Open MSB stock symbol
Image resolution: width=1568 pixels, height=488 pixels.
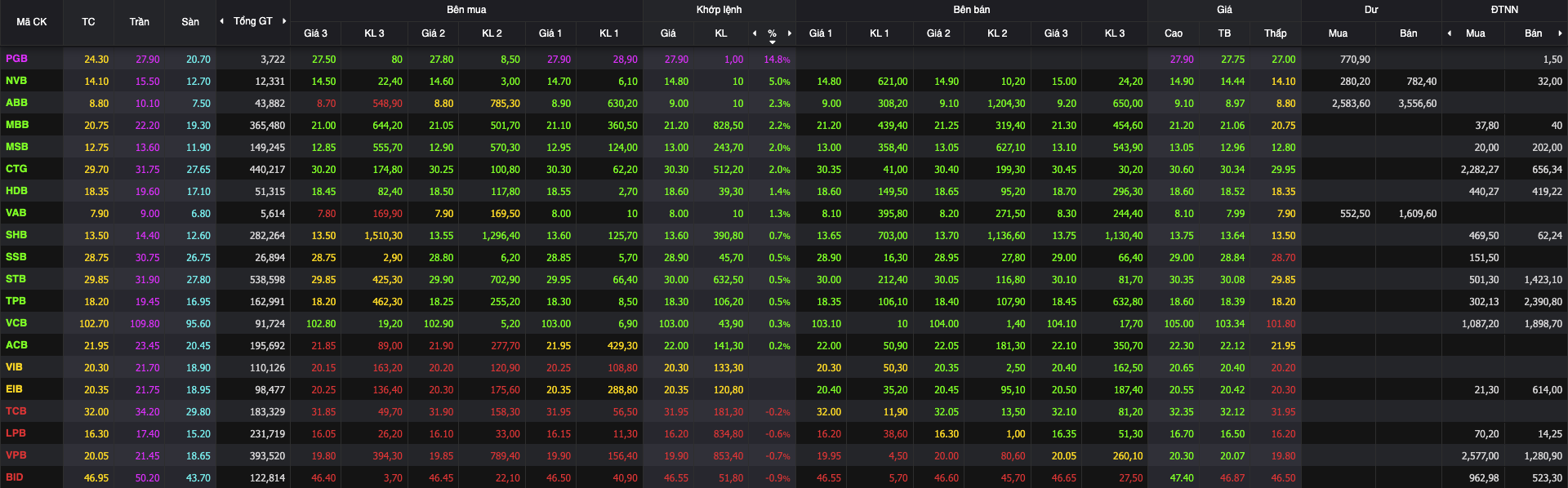pyautogui.click(x=17, y=147)
